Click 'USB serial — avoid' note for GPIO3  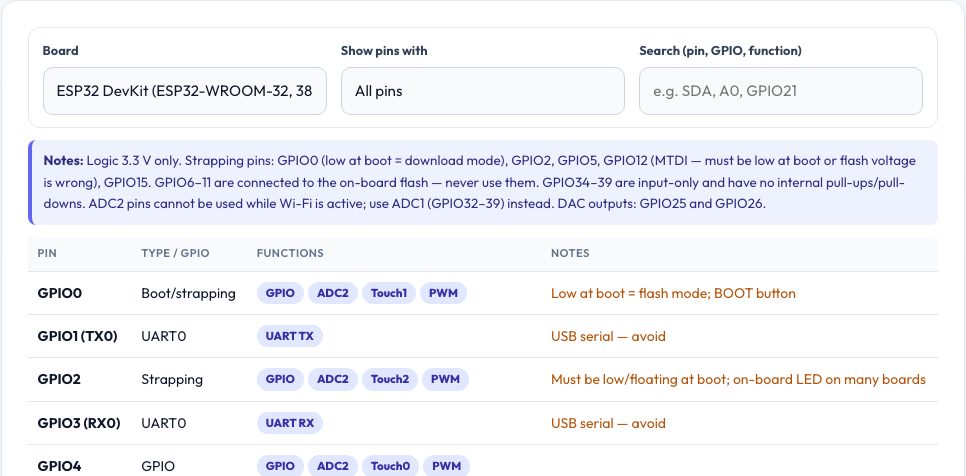pos(608,423)
